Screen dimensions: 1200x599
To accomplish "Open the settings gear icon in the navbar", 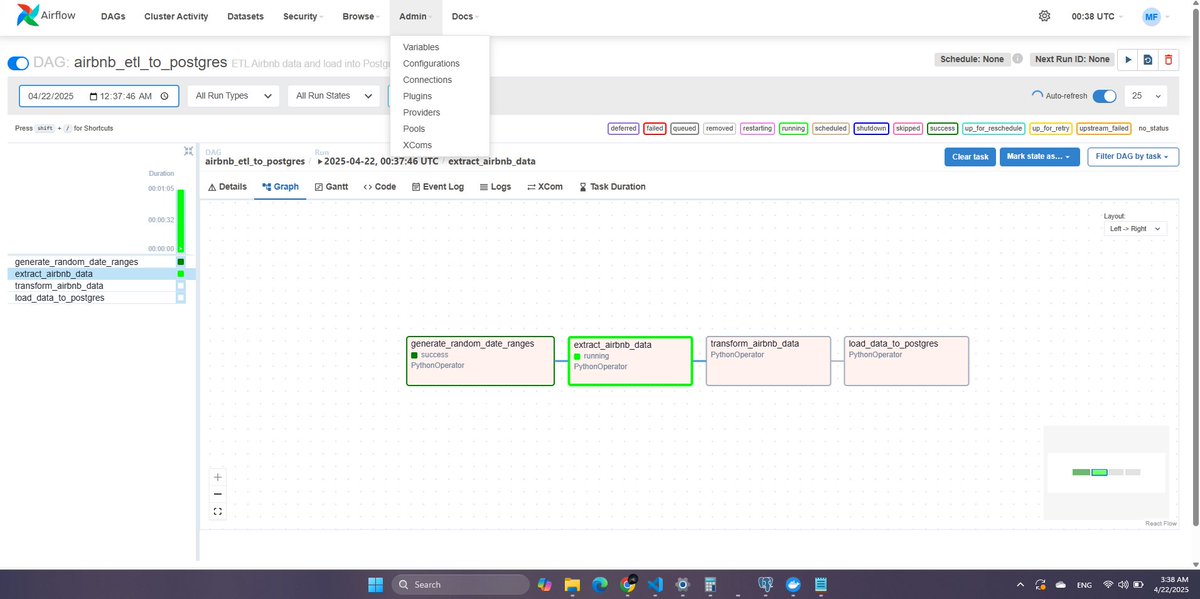I will [1044, 16].
